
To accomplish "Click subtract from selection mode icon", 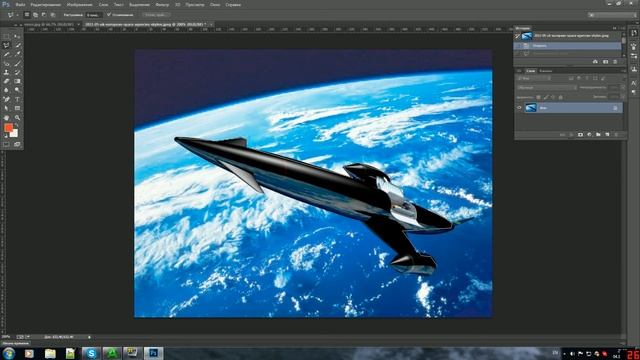I will [x=44, y=15].
